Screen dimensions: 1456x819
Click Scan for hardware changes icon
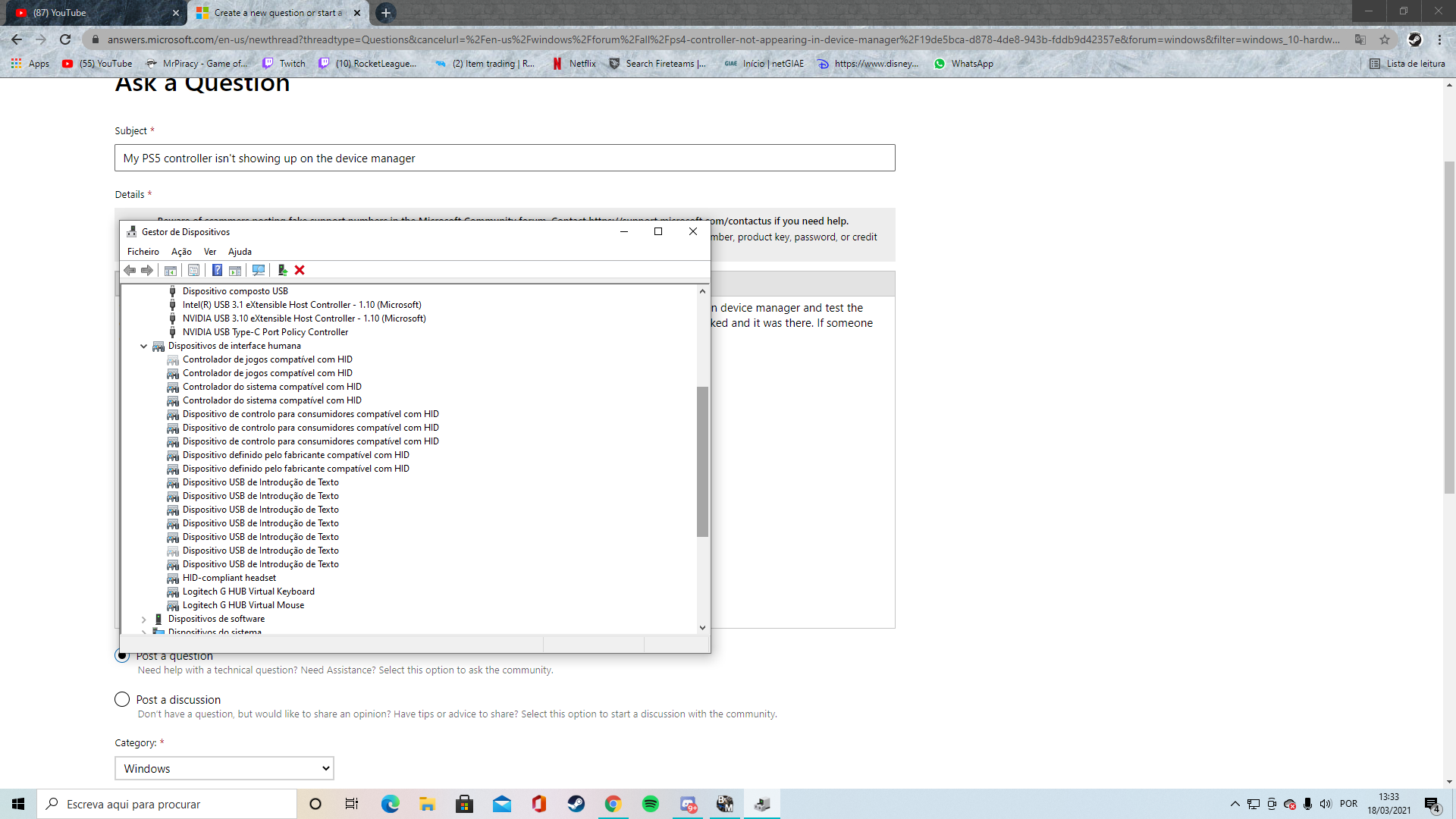coord(259,270)
